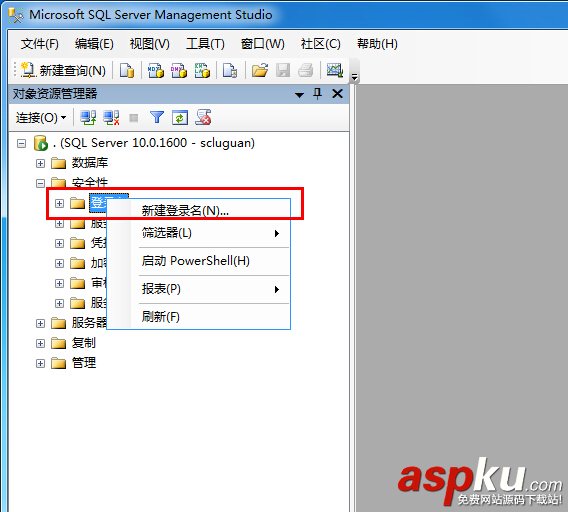Image resolution: width=568 pixels, height=512 pixels.
Task: Open Object Explorer window position dropdown arrow
Action: coord(299,95)
